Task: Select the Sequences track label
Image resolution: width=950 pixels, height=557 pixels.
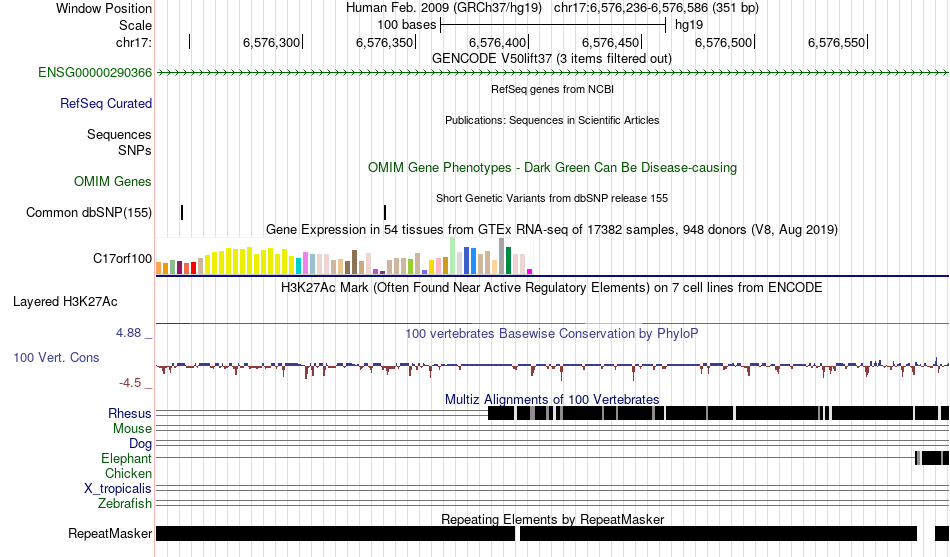Action: click(x=119, y=135)
